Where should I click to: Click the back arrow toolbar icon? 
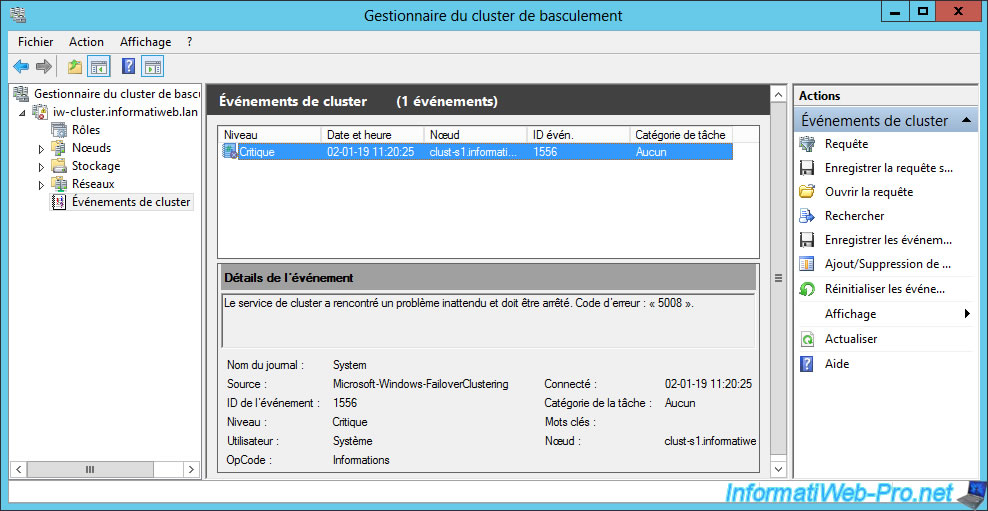pyautogui.click(x=21, y=67)
